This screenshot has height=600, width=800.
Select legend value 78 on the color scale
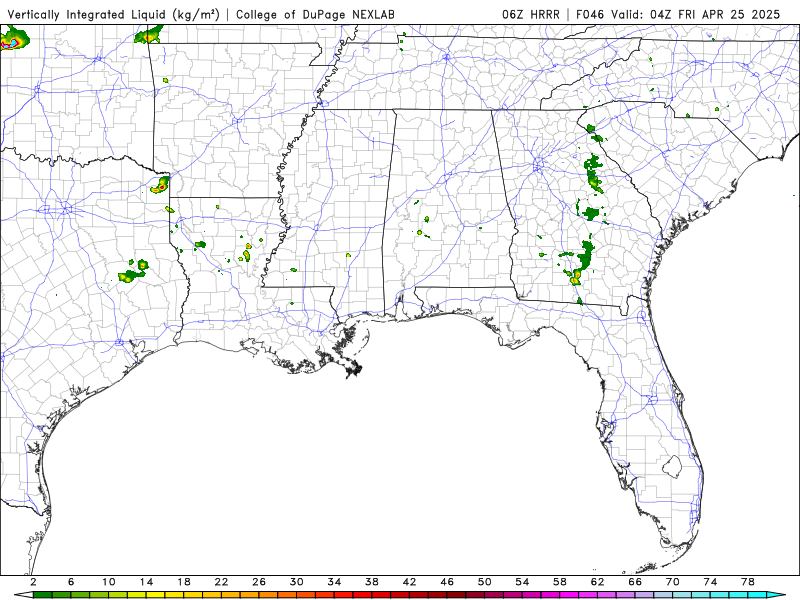coord(748,582)
